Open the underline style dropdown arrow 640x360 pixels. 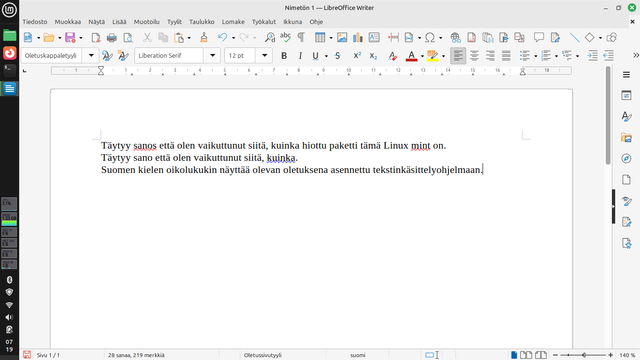pyautogui.click(x=326, y=56)
